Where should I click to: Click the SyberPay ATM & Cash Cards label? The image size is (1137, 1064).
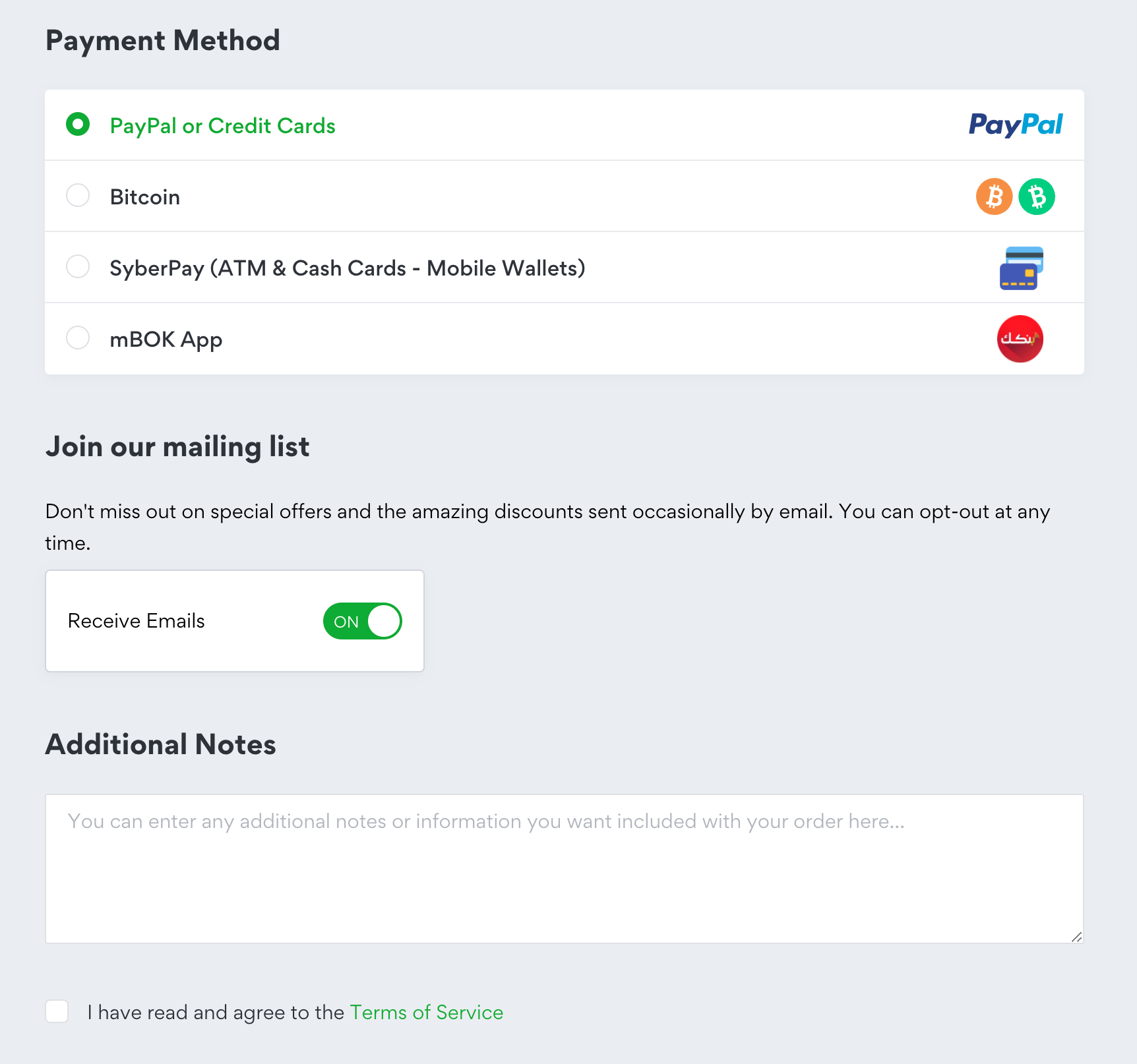(348, 268)
